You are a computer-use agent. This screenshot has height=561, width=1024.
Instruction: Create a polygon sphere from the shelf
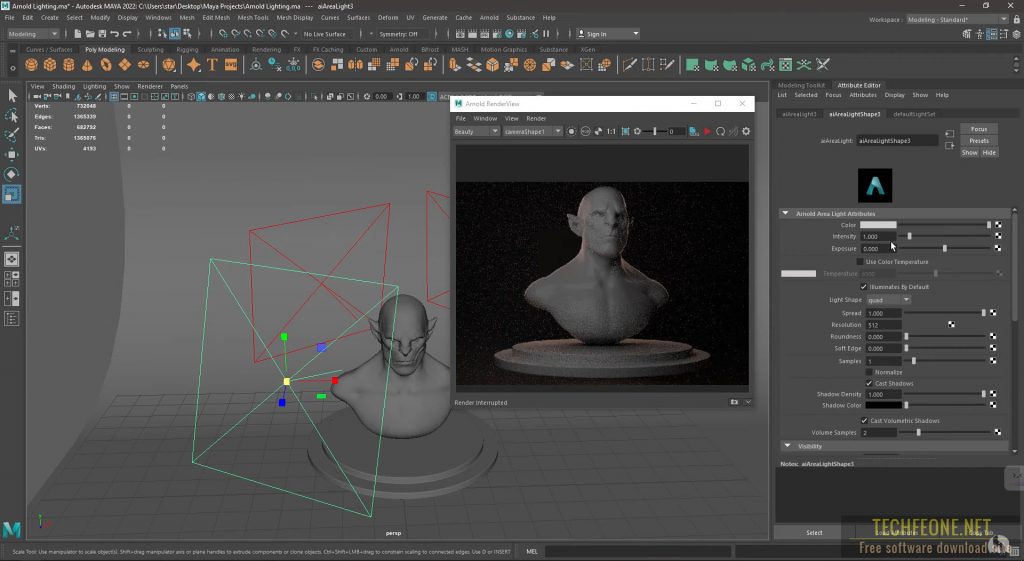(x=31, y=65)
